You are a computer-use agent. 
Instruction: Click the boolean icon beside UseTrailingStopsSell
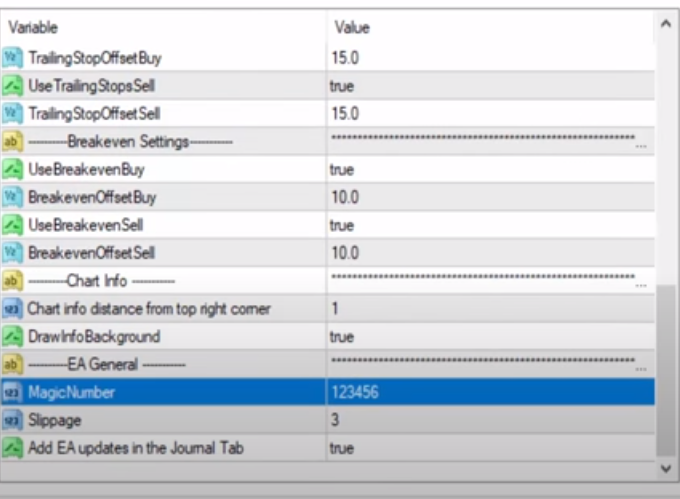(x=13, y=86)
